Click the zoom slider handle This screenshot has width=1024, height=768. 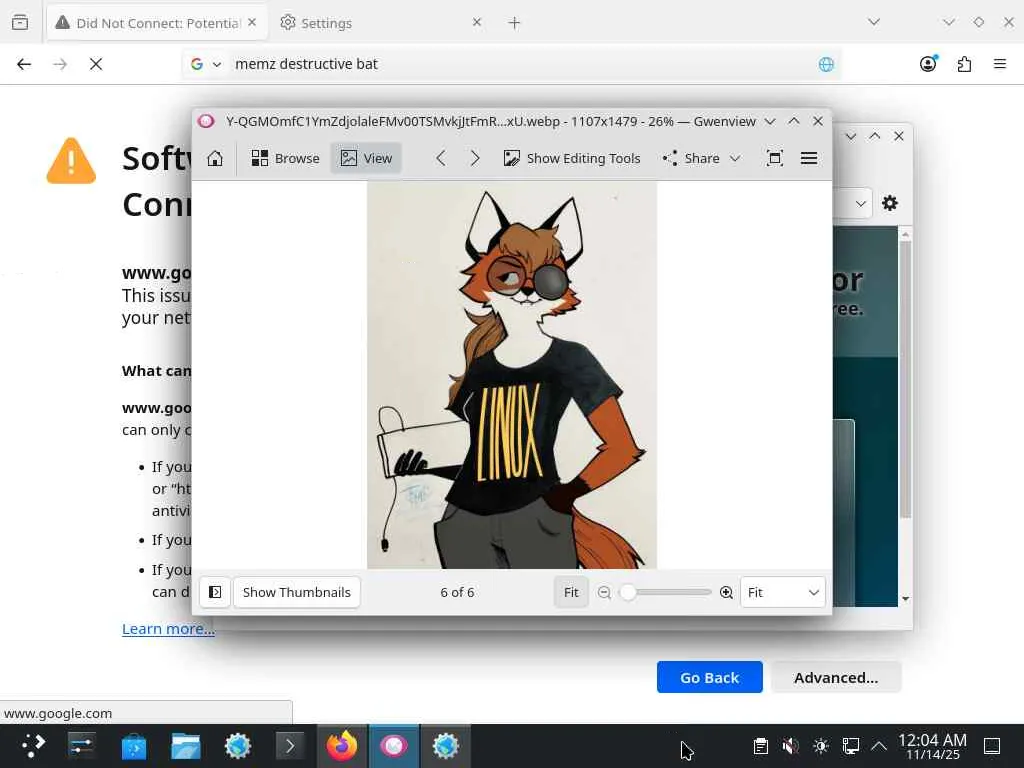[628, 592]
